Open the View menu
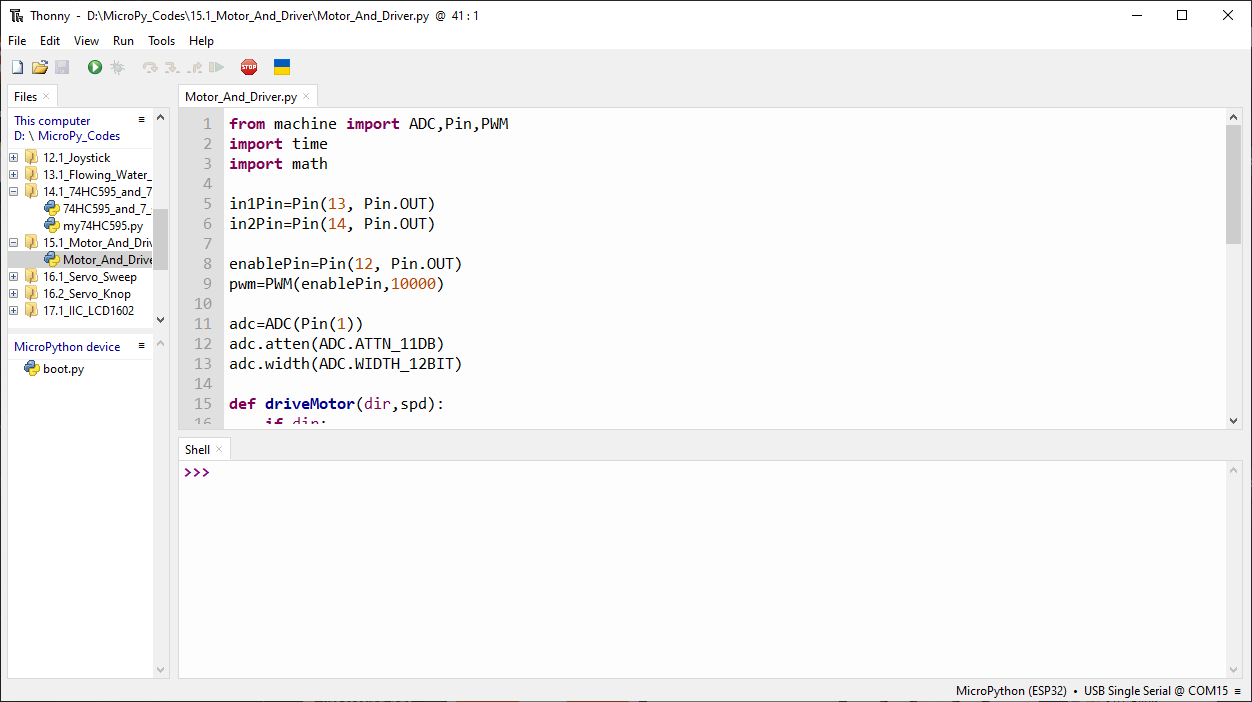The height and width of the screenshot is (702, 1252). [x=87, y=41]
